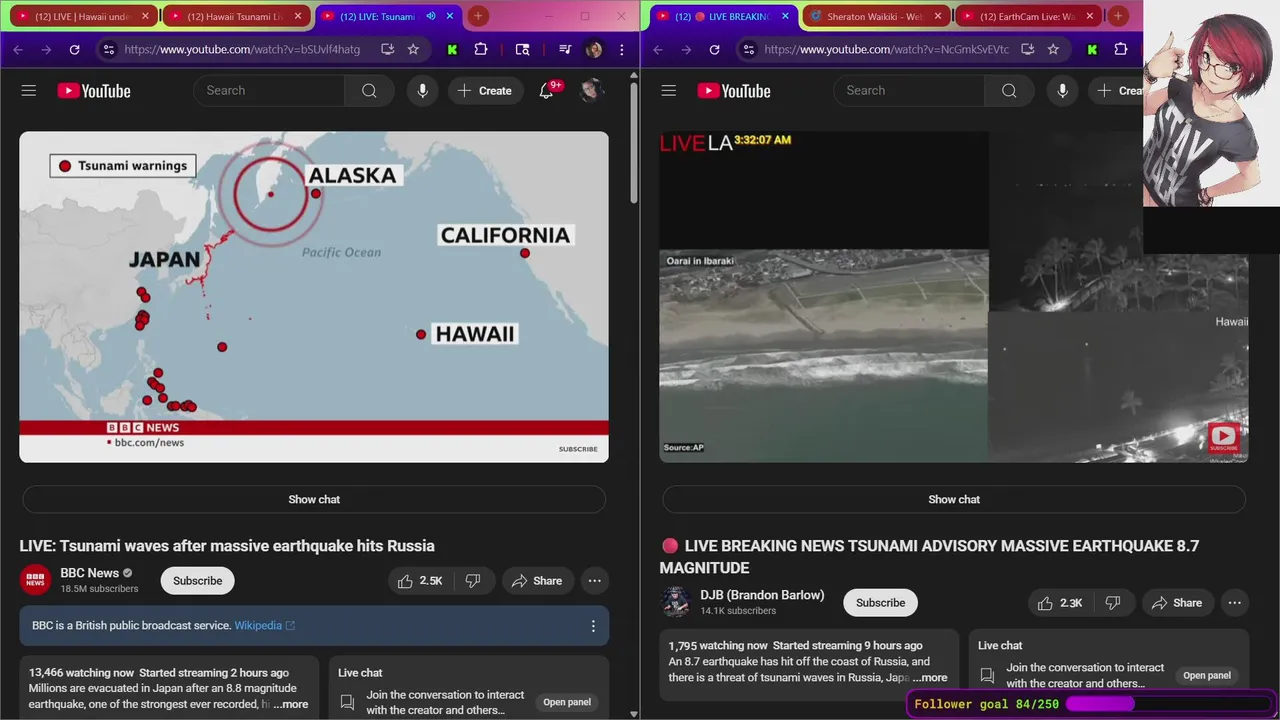Dislike the DJB breaking news stream
Viewport: 1280px width, 720px height.
[x=1113, y=603]
